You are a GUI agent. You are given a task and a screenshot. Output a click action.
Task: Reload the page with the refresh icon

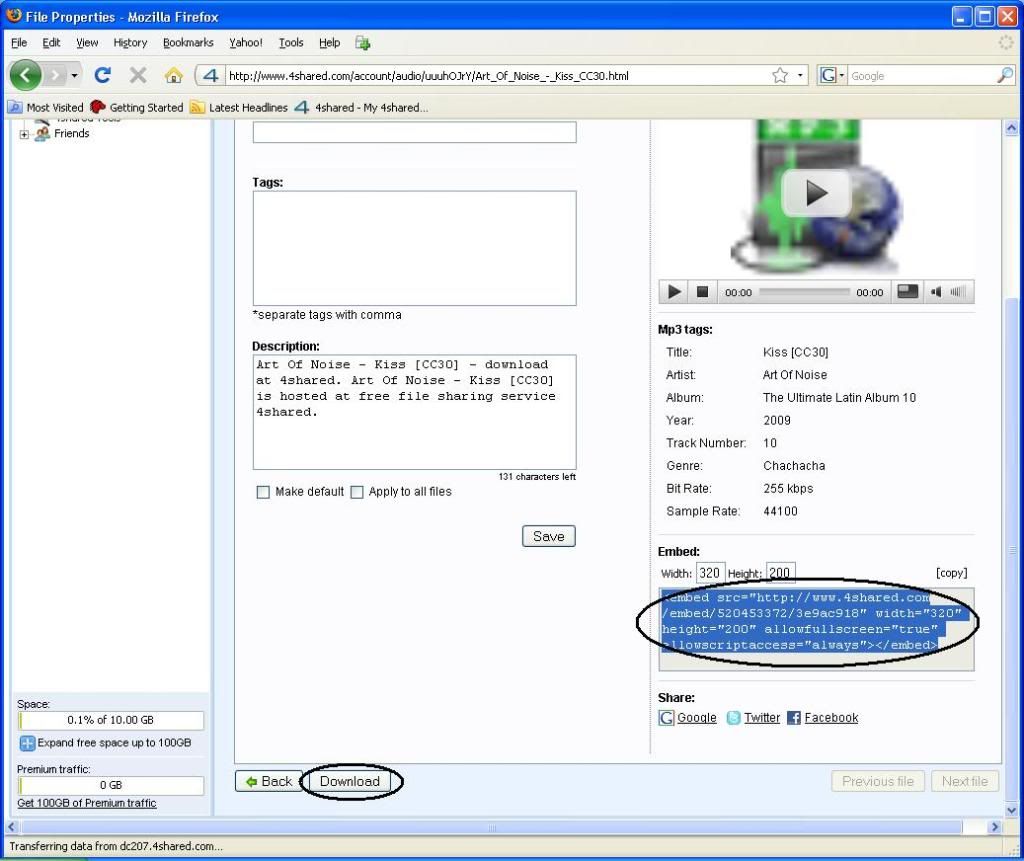(103, 76)
